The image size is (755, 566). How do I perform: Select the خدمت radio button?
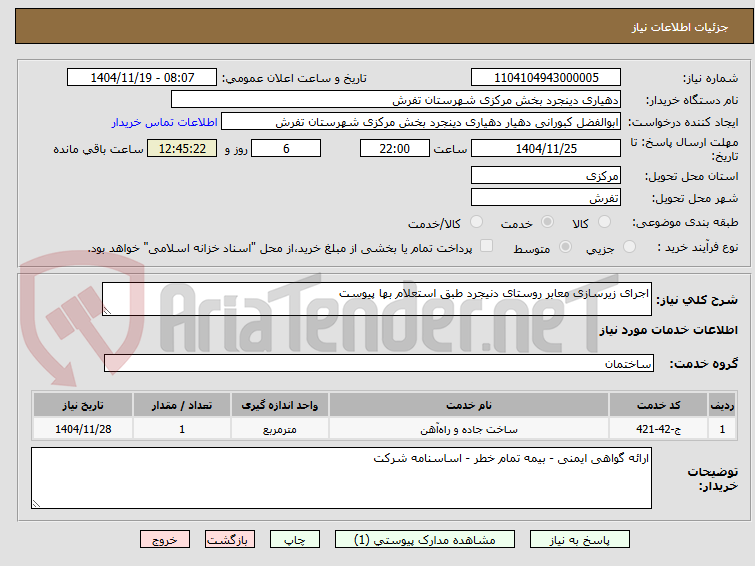click(547, 222)
